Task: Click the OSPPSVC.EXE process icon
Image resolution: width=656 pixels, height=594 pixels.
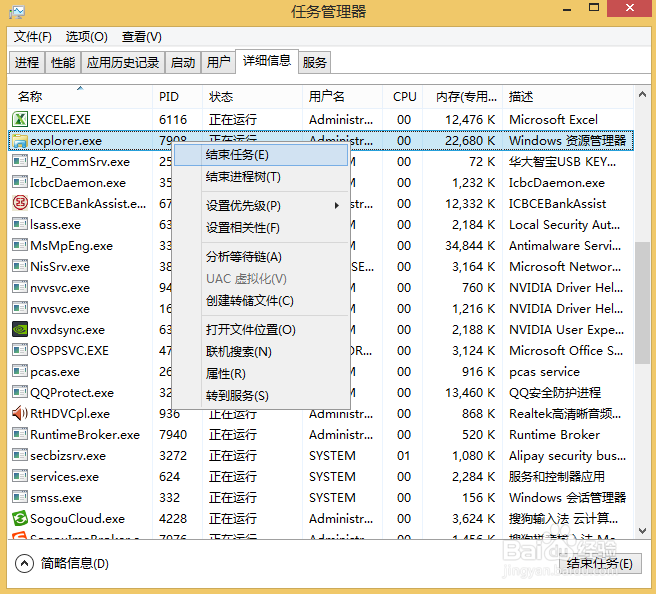Action: [x=20, y=350]
